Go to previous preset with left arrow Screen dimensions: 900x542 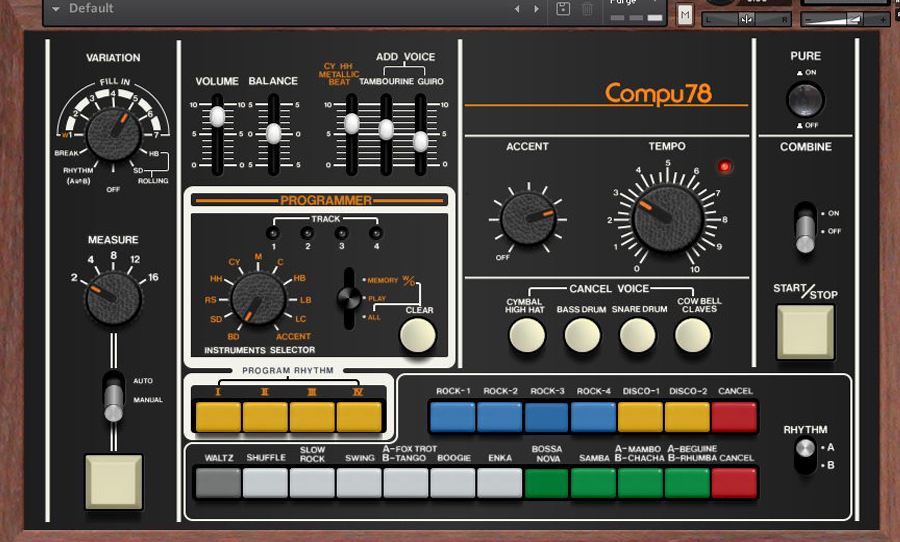(517, 9)
